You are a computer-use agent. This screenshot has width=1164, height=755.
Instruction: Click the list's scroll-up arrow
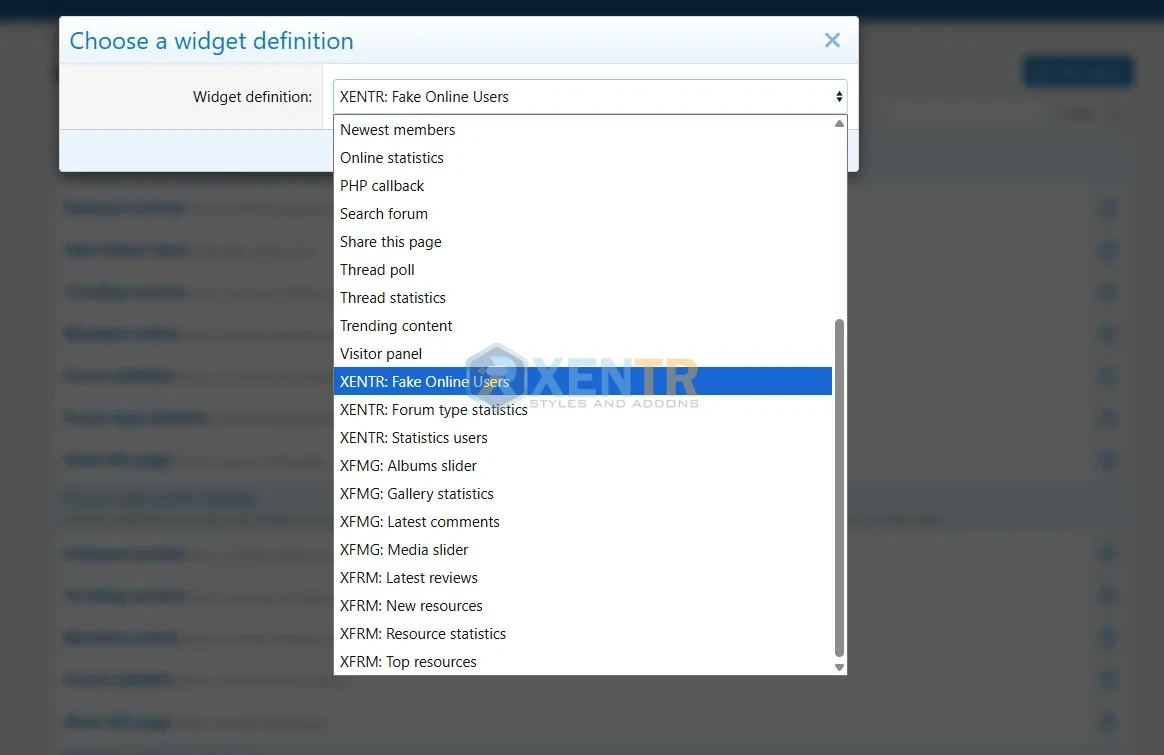click(x=839, y=123)
